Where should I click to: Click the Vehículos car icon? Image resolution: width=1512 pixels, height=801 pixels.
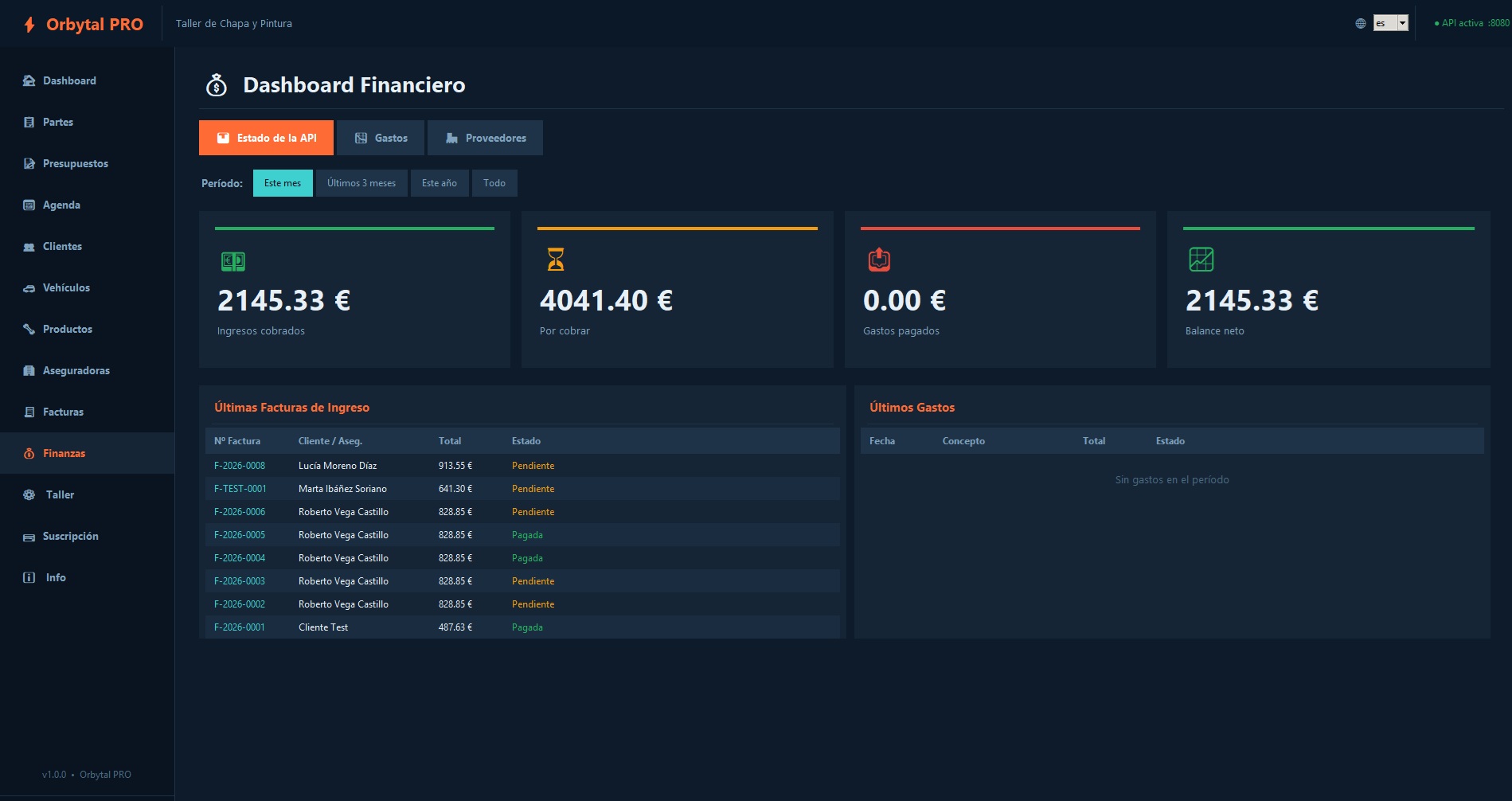[x=29, y=288]
